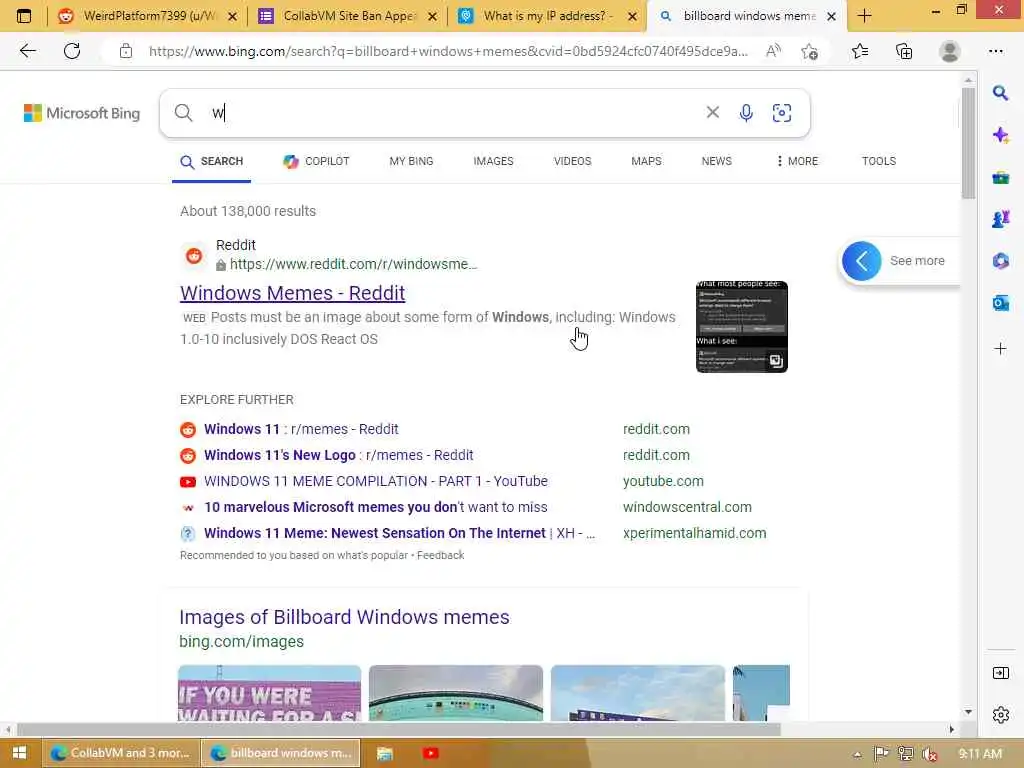Open Windows 11 r/memes Reddit link

coord(301,429)
